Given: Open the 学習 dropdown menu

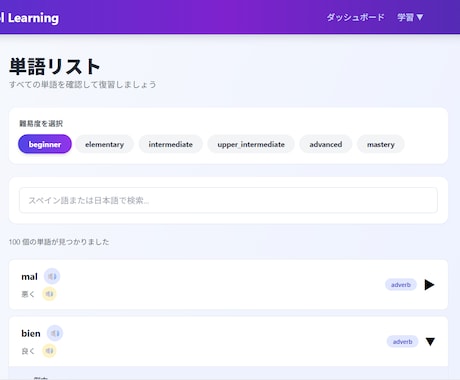Looking at the screenshot, I should (410, 17).
